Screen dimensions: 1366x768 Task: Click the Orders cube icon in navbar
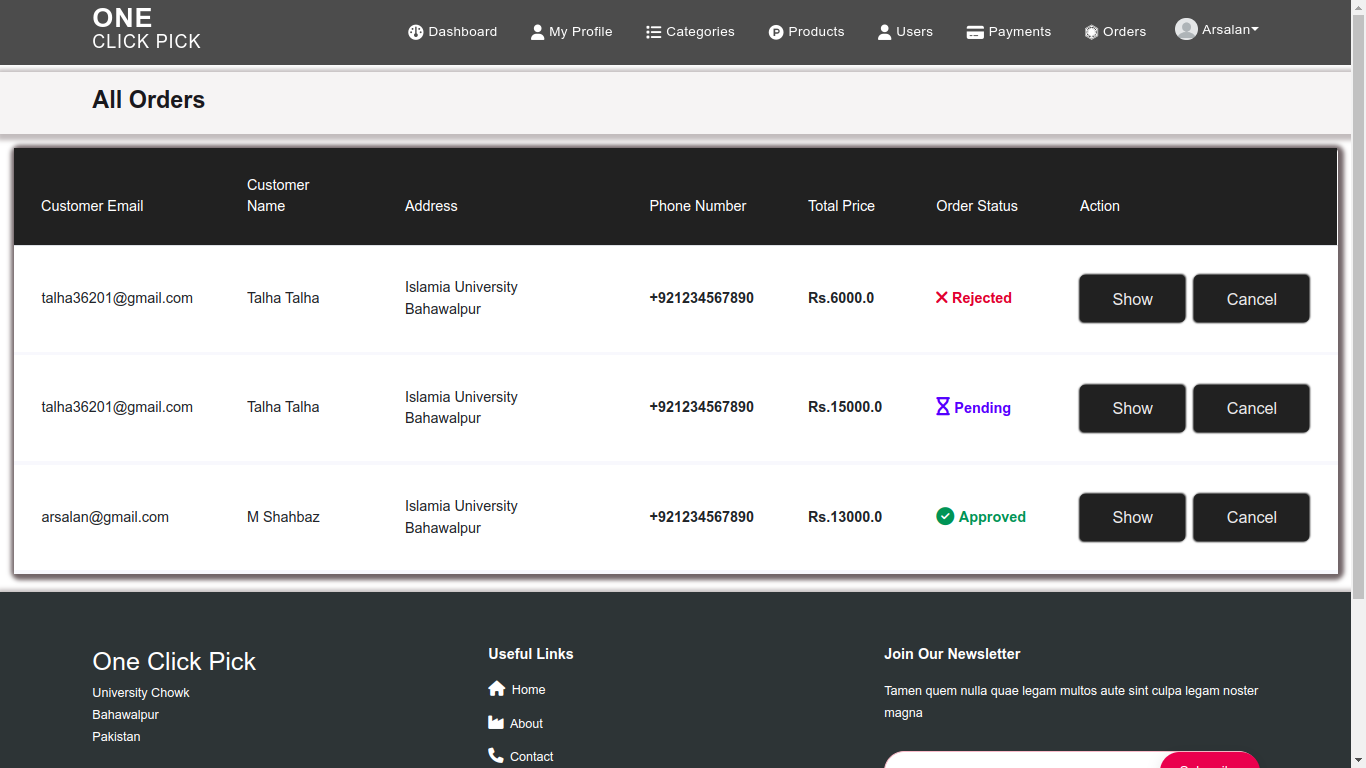pos(1091,32)
